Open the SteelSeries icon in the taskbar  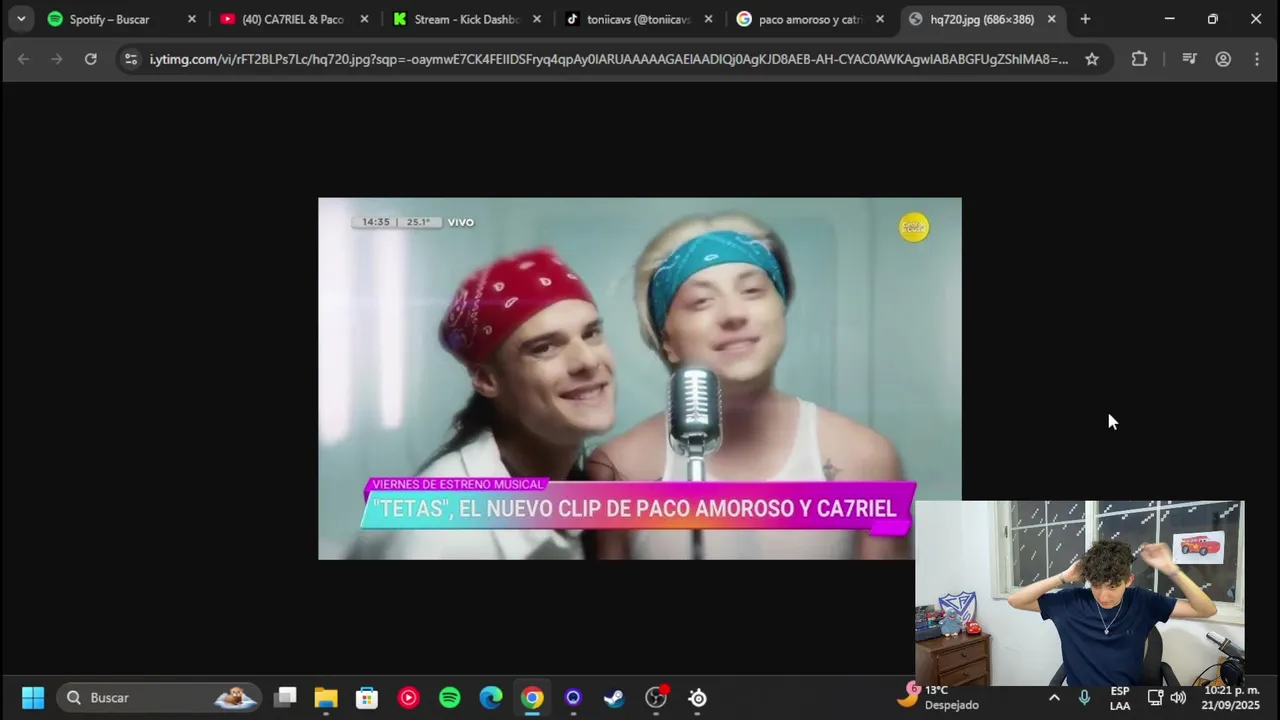[x=698, y=697]
